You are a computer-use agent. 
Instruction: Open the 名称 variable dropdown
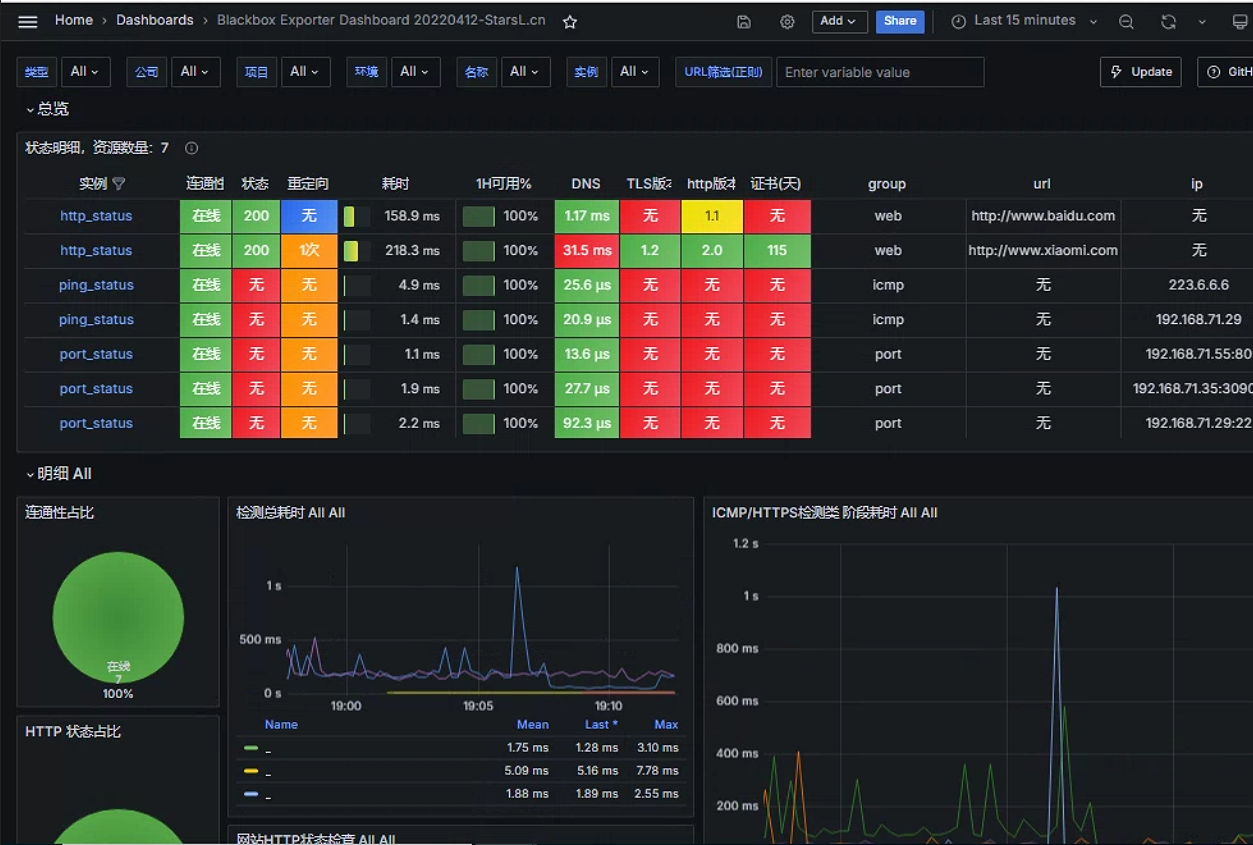coord(525,72)
